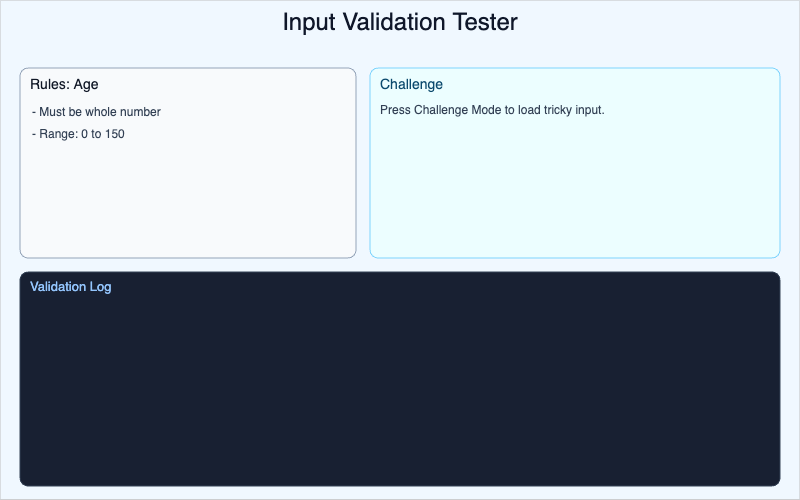Image resolution: width=800 pixels, height=500 pixels.
Task: Click the "Must be whole number" rule
Action: pyautogui.click(x=99, y=112)
